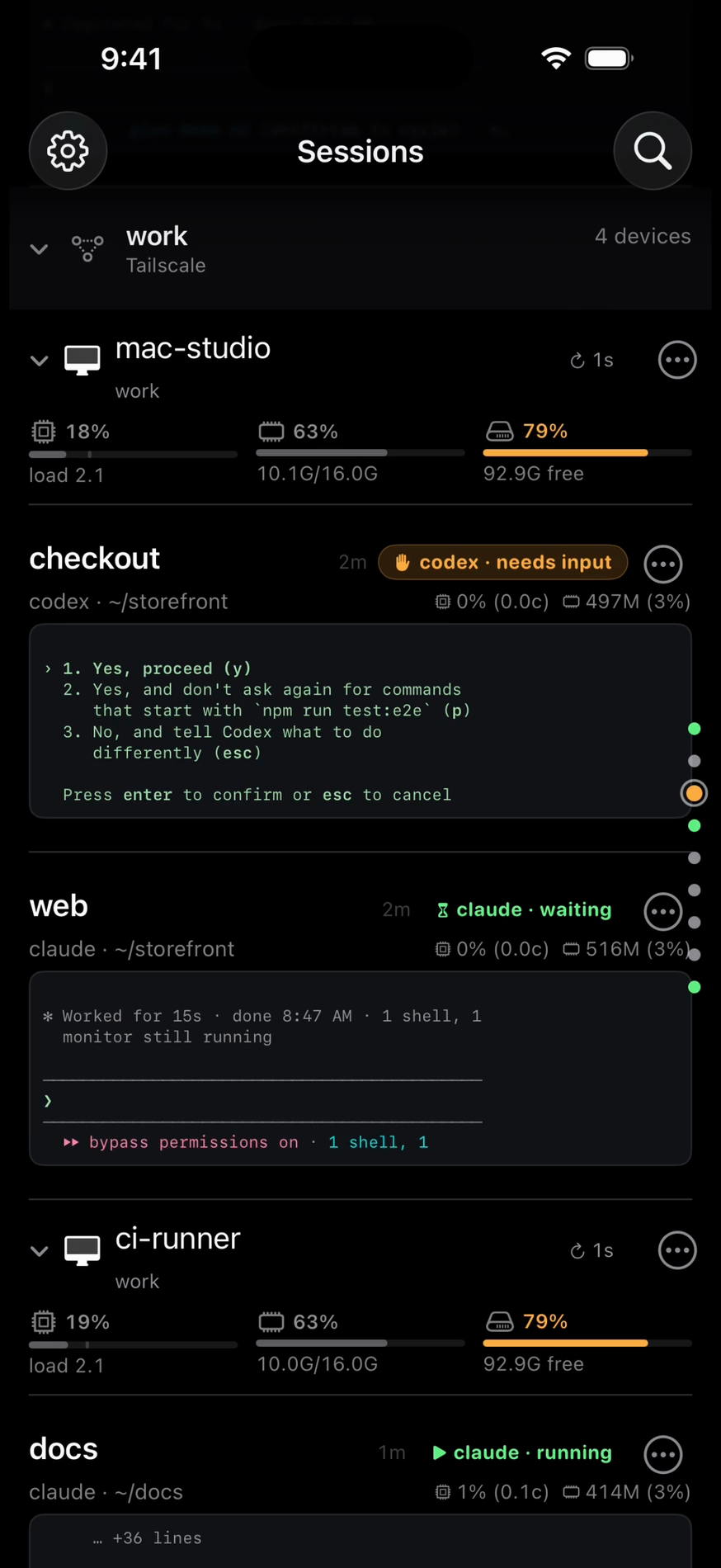Click the Tailscale network icon beside work
Screen dimensions: 721x1568
point(87,248)
